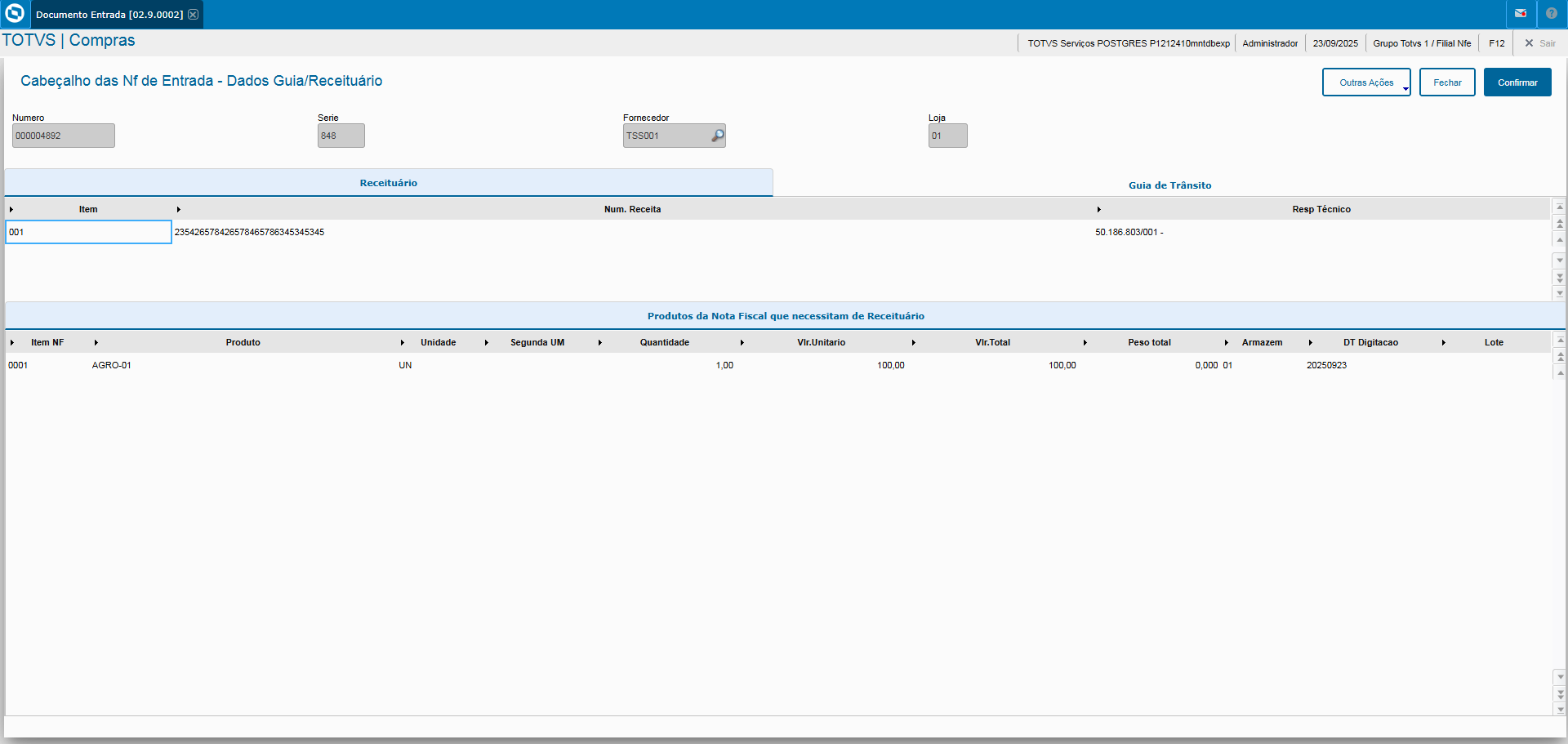This screenshot has height=744, width=1568.
Task: Click the Fornecedor magnifier search icon
Action: [717, 136]
